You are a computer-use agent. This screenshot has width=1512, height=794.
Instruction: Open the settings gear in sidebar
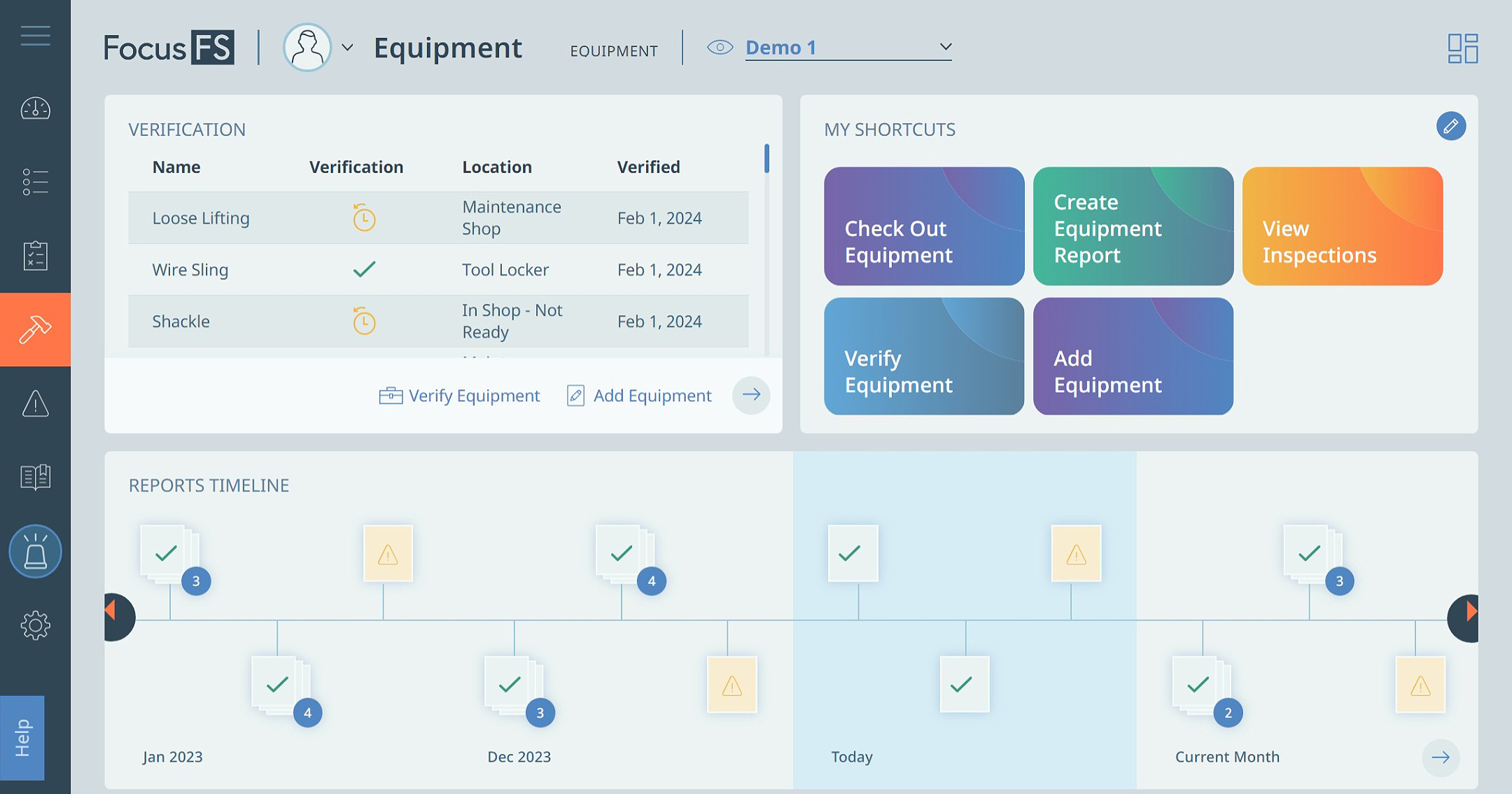pyautogui.click(x=35, y=625)
